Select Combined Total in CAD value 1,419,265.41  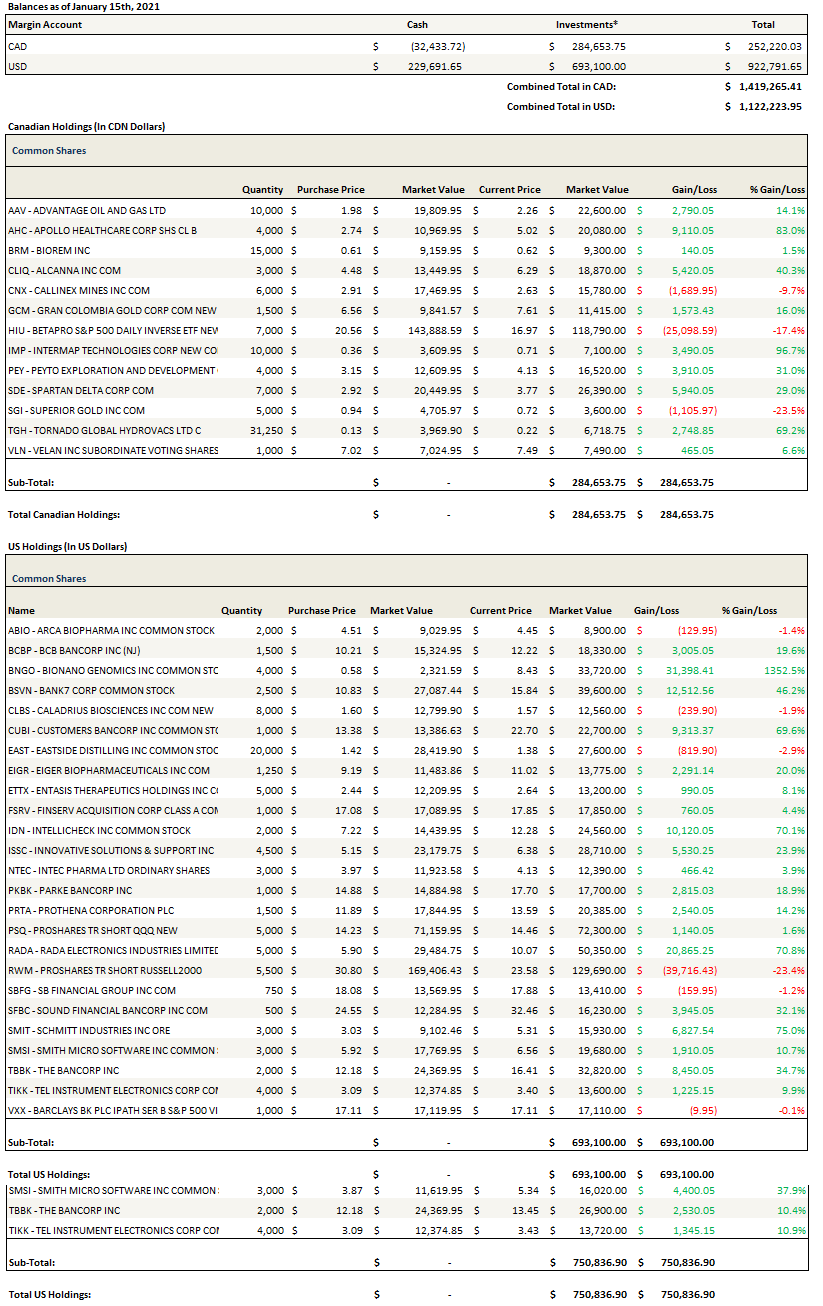pos(768,87)
